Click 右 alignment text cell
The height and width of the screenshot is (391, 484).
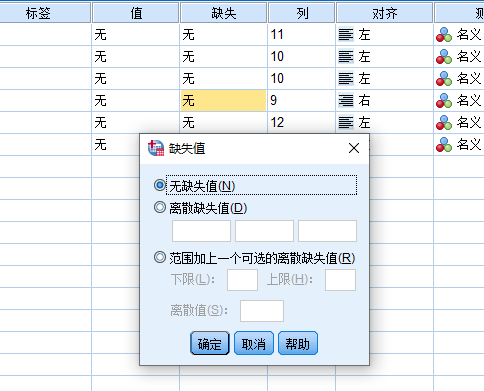click(x=364, y=100)
